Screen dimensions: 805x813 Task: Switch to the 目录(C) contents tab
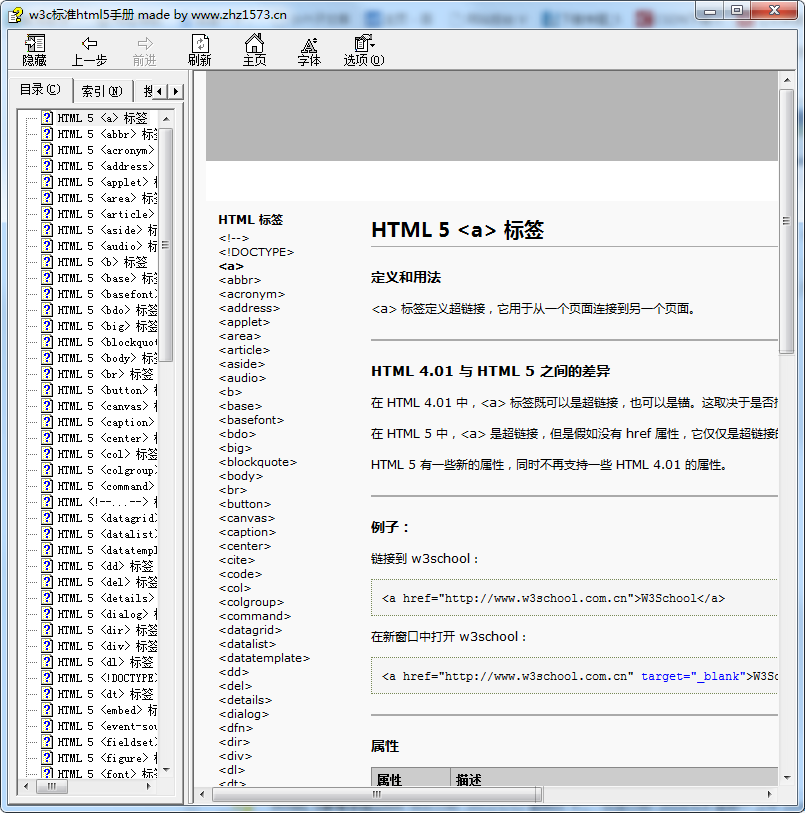pyautogui.click(x=40, y=90)
